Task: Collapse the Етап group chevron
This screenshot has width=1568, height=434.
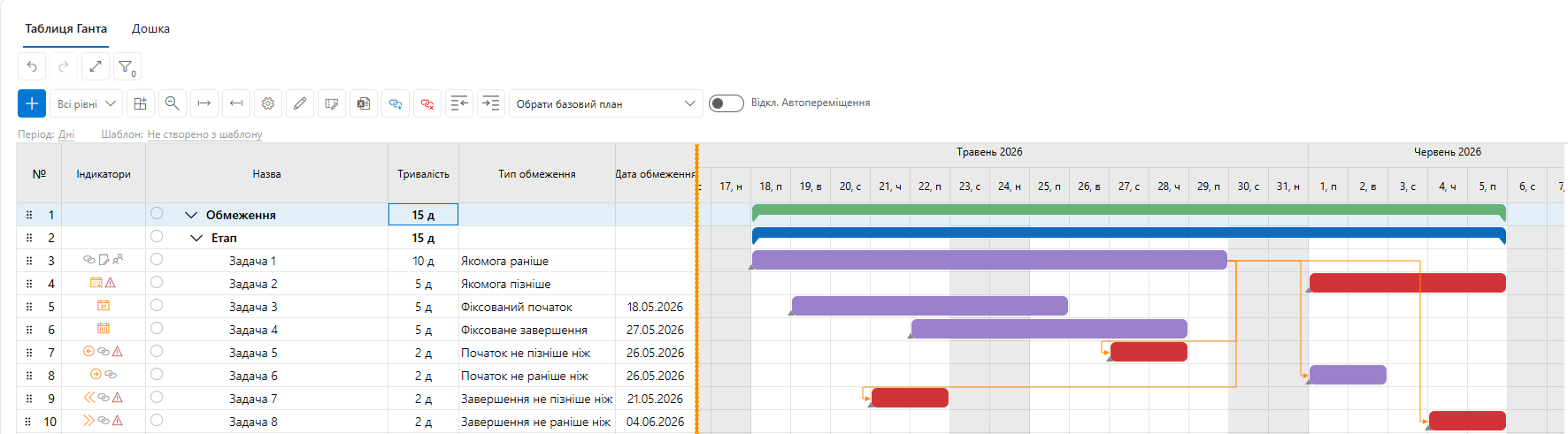Action: tap(197, 238)
